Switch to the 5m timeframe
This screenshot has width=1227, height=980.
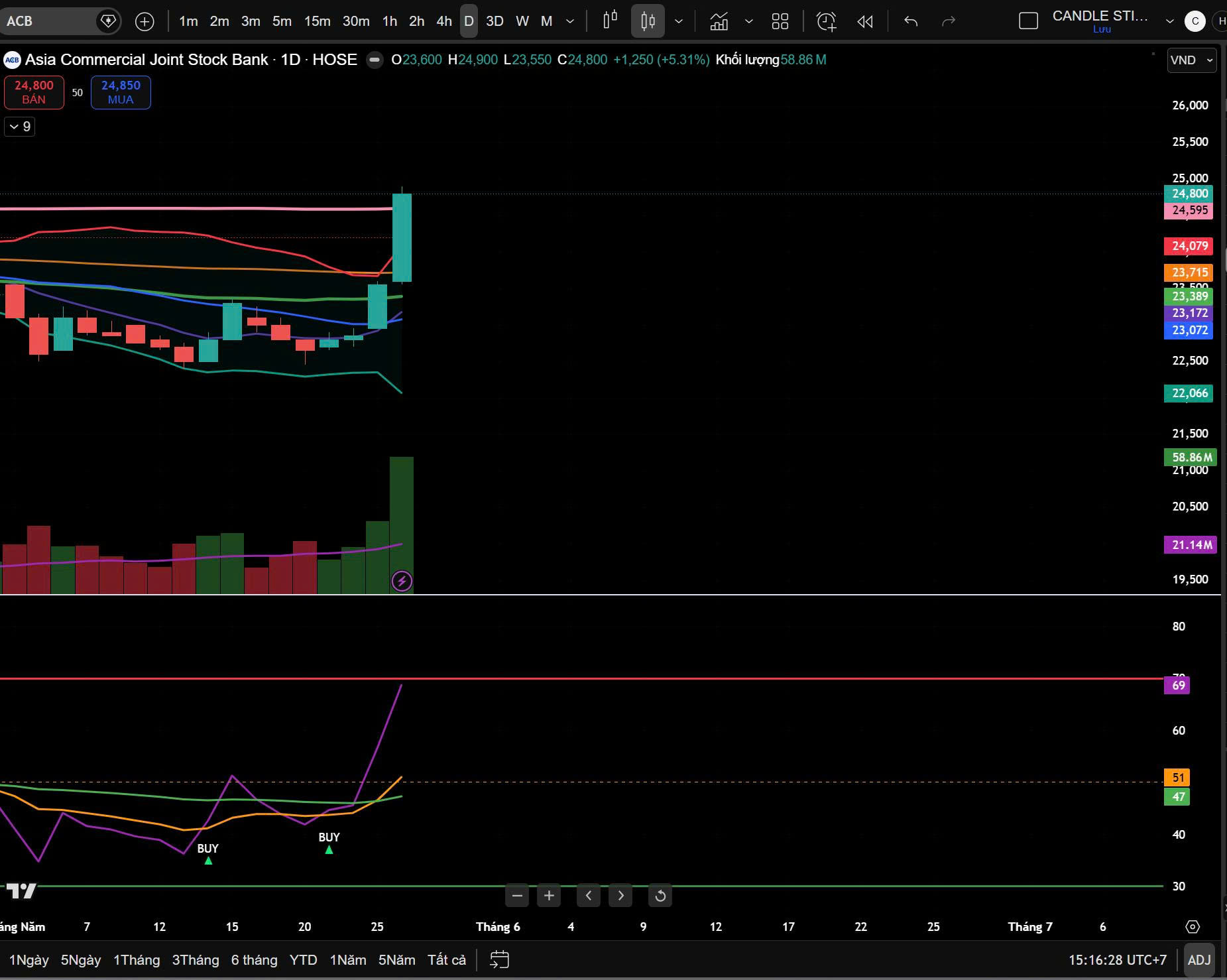[x=282, y=21]
